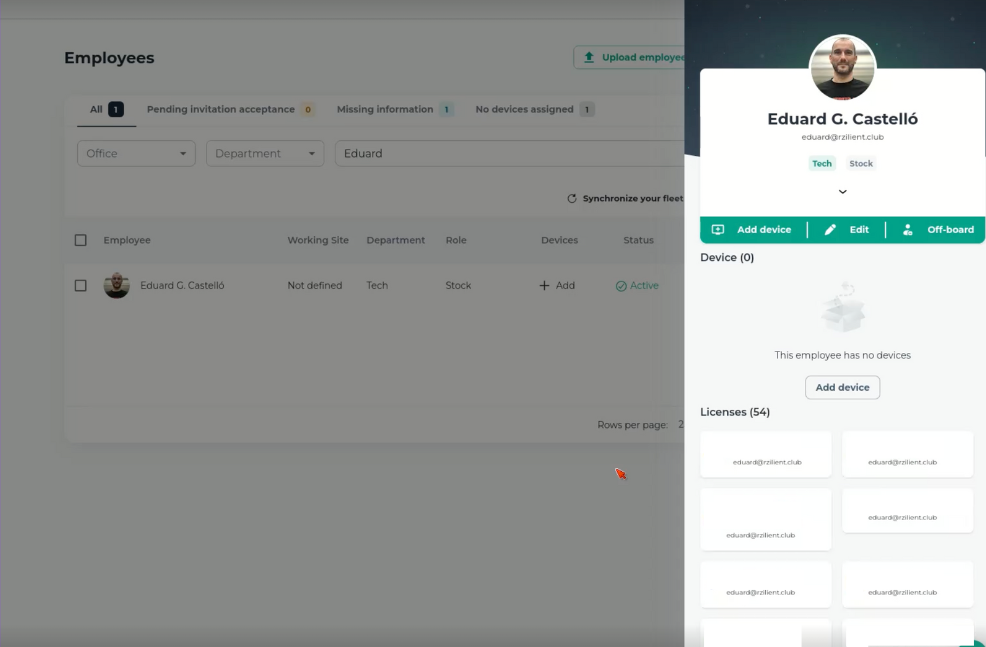This screenshot has width=986, height=647.
Task: Click the Stock role cell in the row
Action: coord(458,285)
